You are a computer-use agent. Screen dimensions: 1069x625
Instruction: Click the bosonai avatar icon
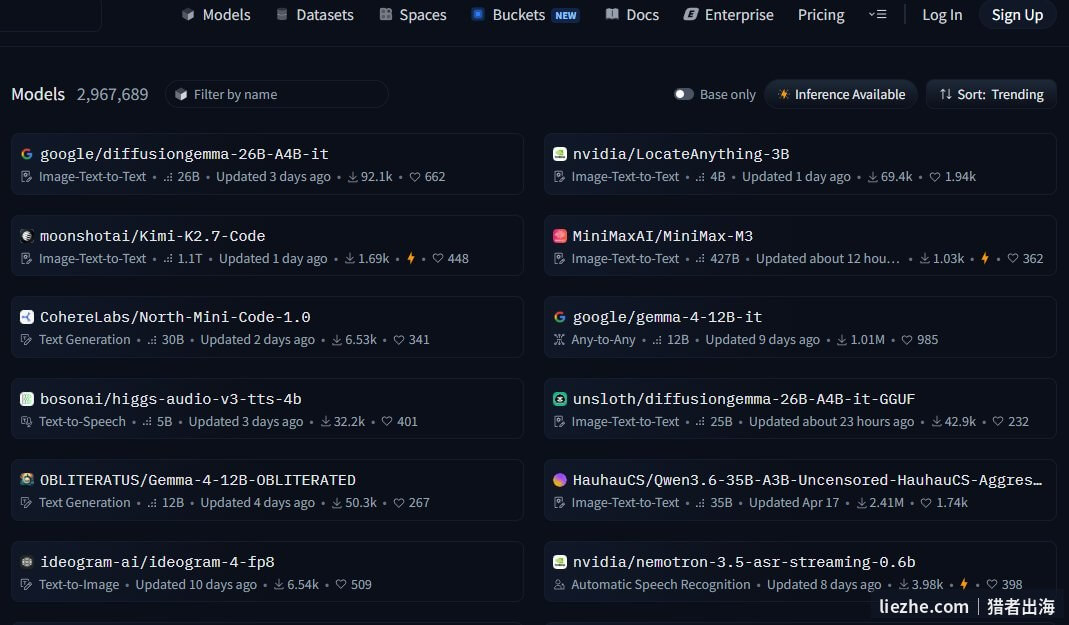click(27, 399)
